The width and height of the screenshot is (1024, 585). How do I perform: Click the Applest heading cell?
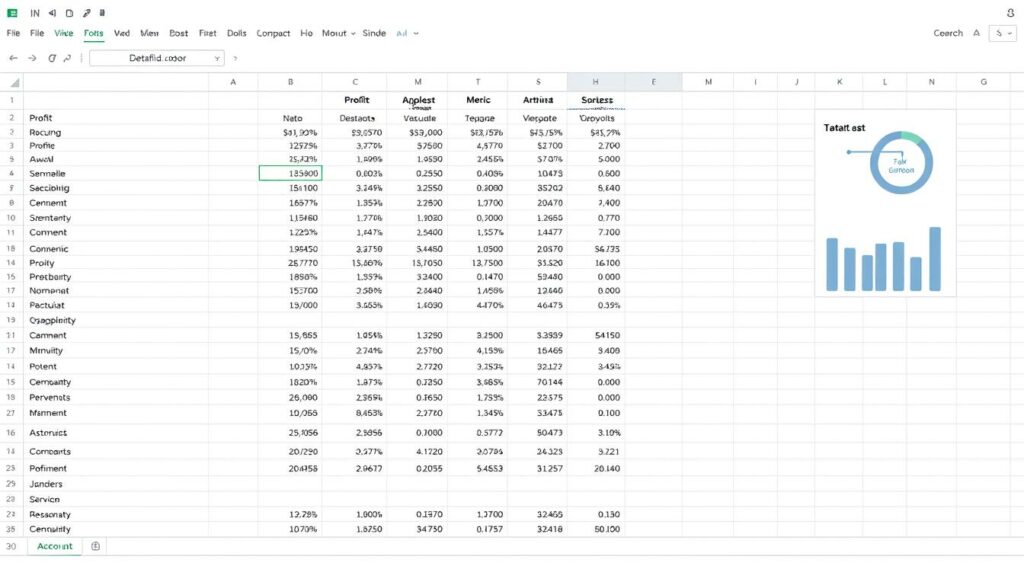click(x=418, y=100)
